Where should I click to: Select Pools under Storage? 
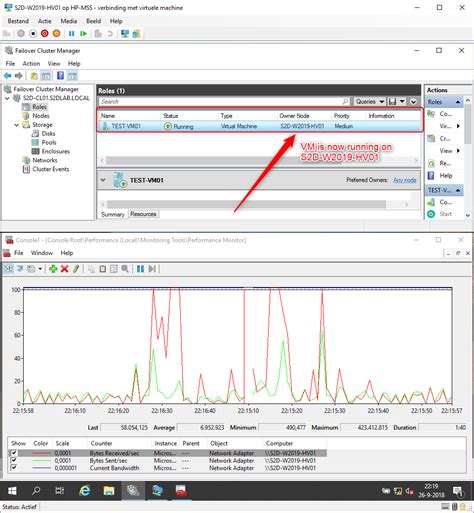pyautogui.click(x=49, y=142)
